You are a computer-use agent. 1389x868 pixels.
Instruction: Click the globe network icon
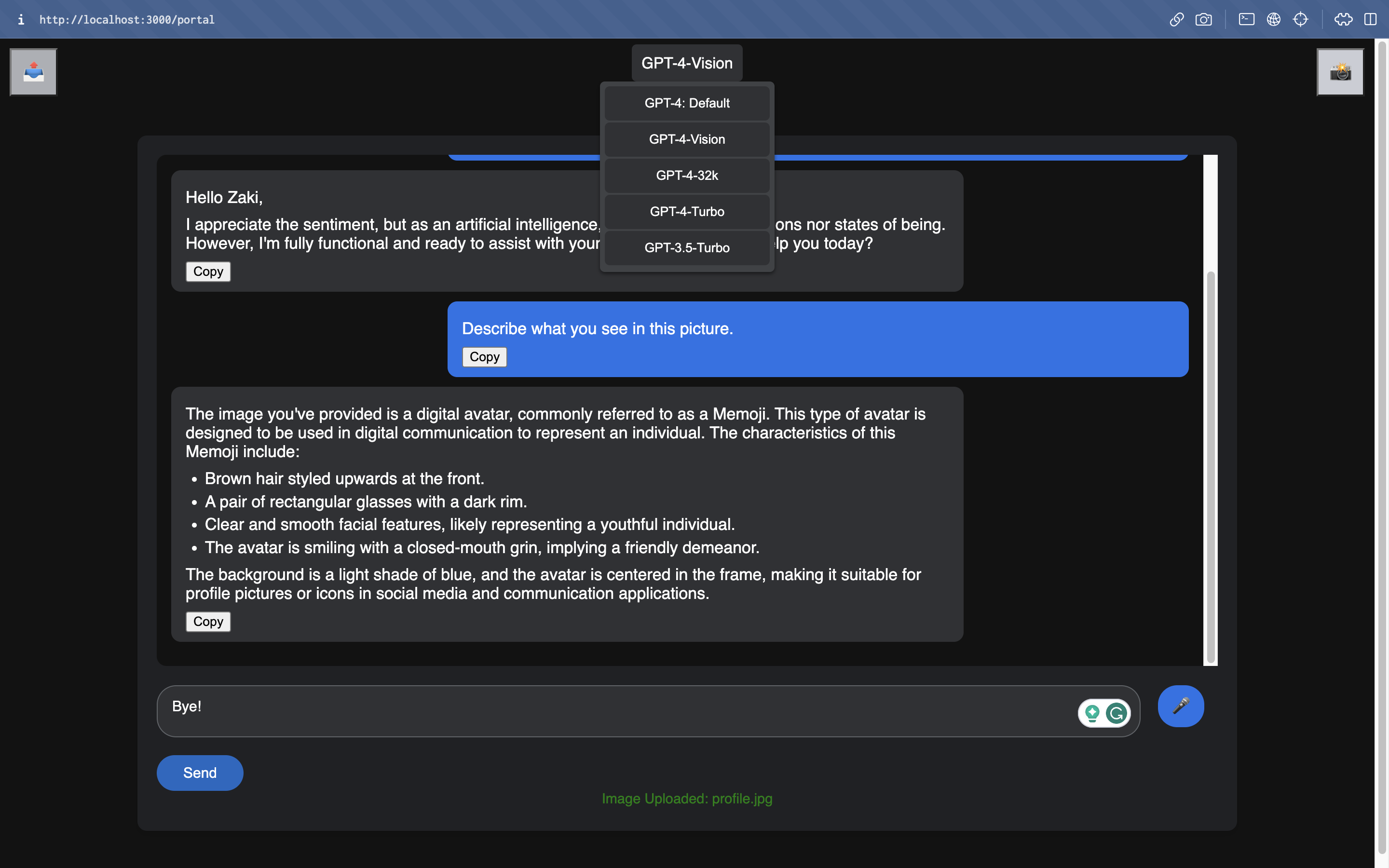(1273, 19)
